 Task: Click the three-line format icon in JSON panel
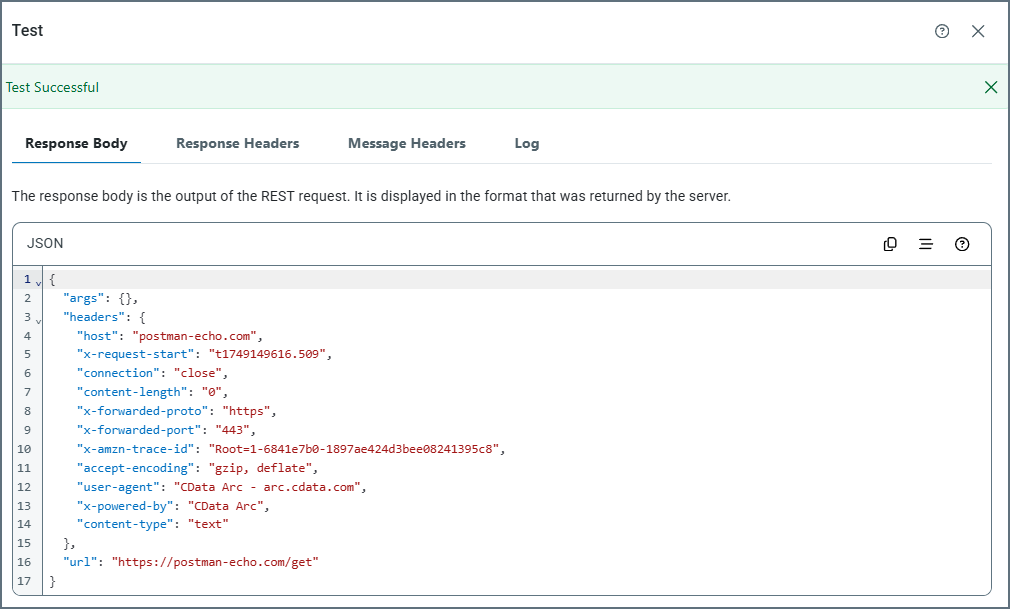[x=926, y=244]
